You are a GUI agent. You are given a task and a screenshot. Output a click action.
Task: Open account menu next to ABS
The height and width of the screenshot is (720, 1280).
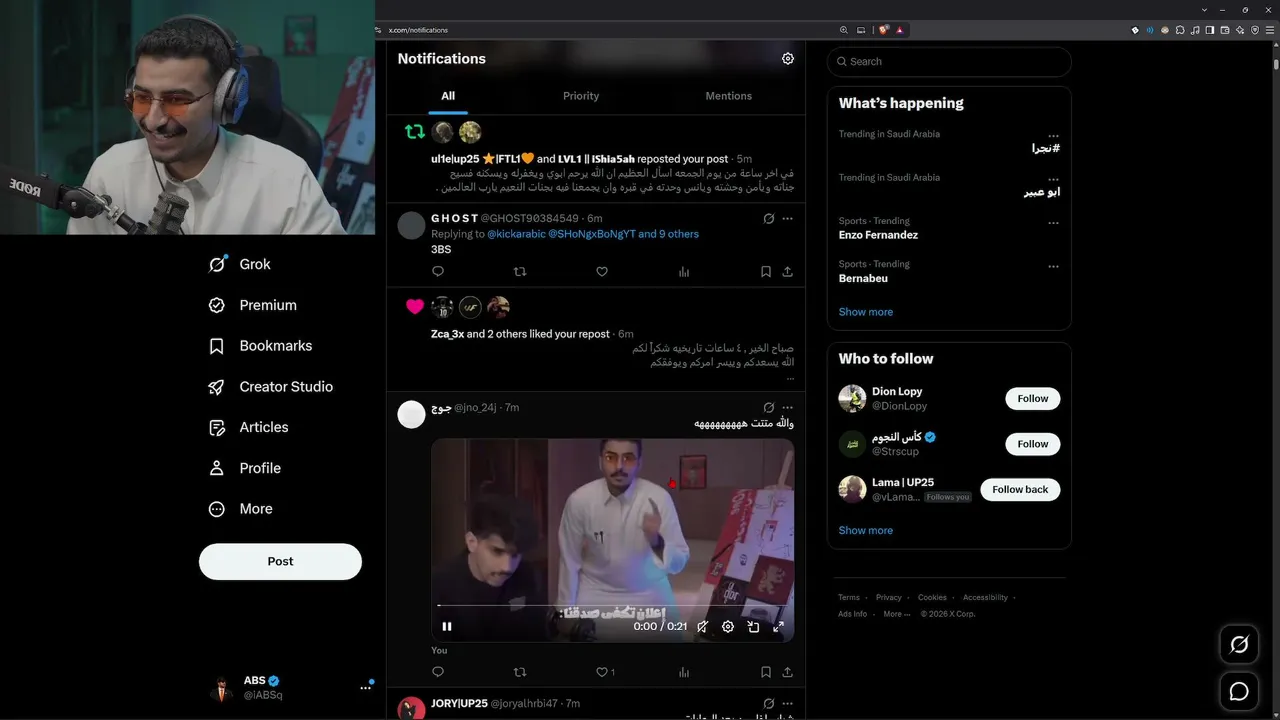click(366, 688)
